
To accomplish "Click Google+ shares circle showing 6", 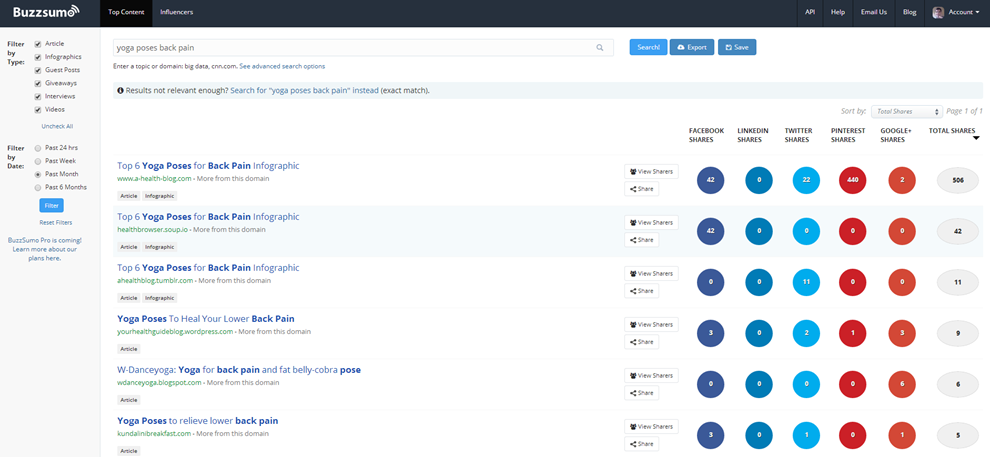I will [x=902, y=384].
